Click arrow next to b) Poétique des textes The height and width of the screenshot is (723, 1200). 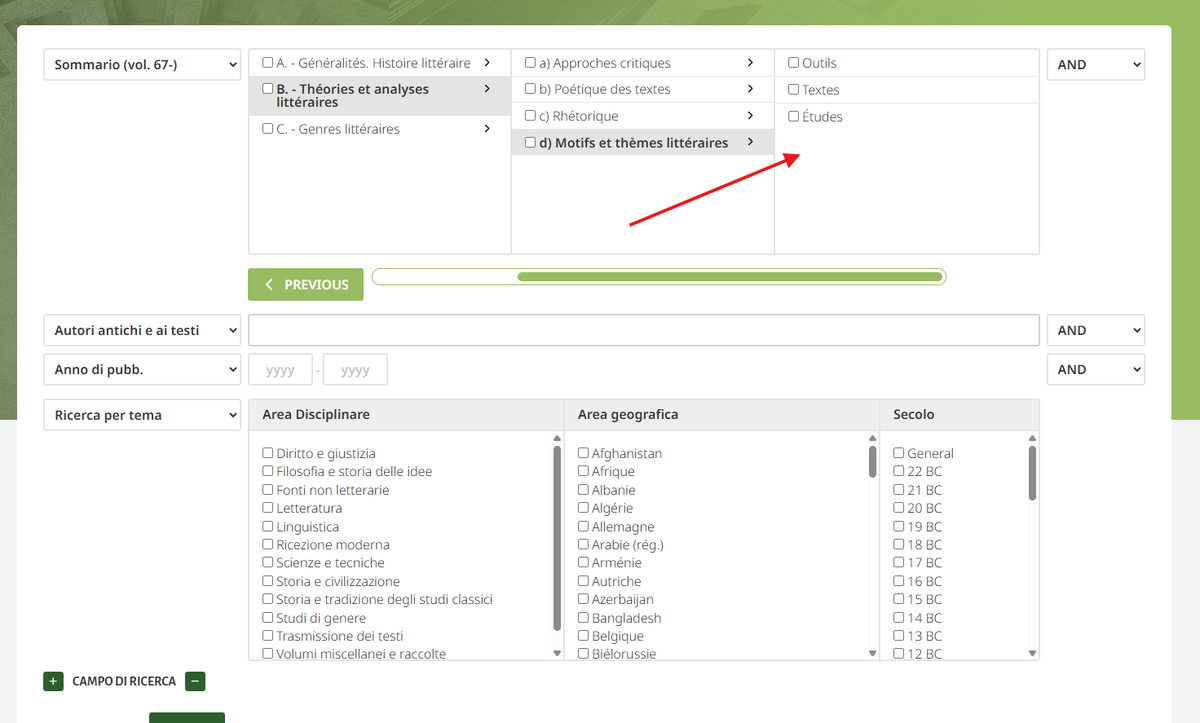coord(750,89)
